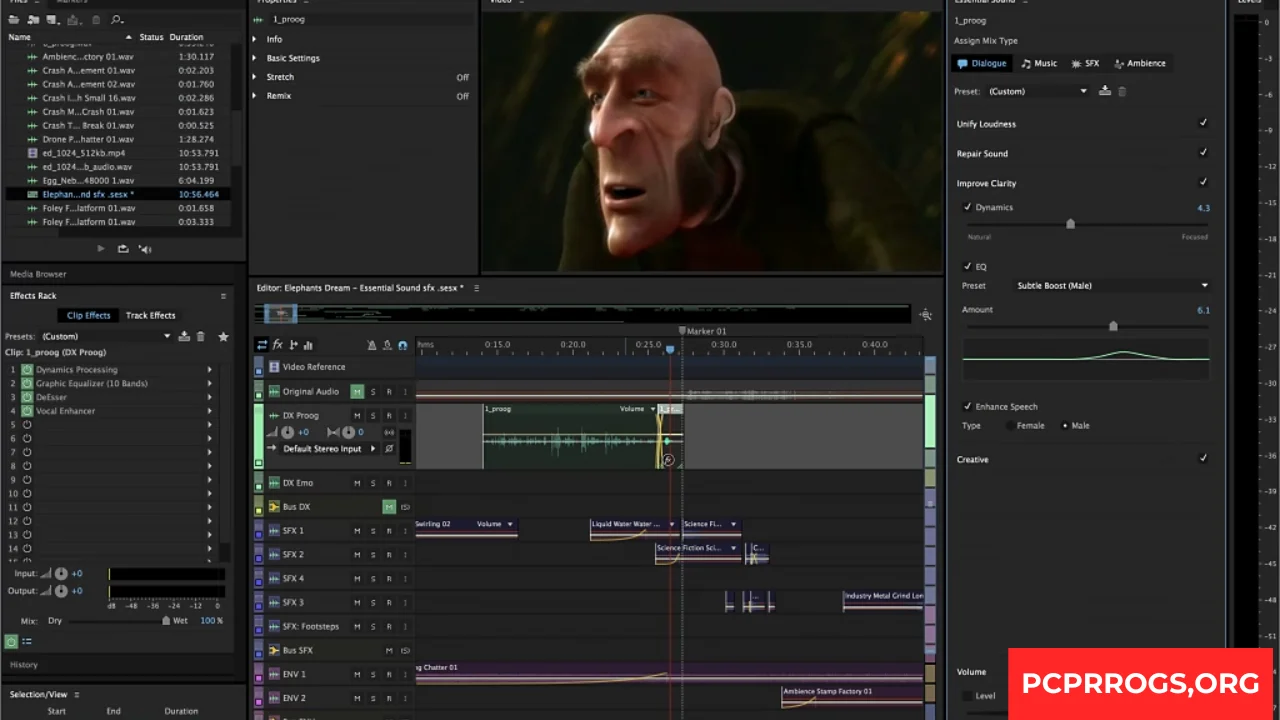Click Marker 01 on timeline
The image size is (1280, 720).
point(704,331)
